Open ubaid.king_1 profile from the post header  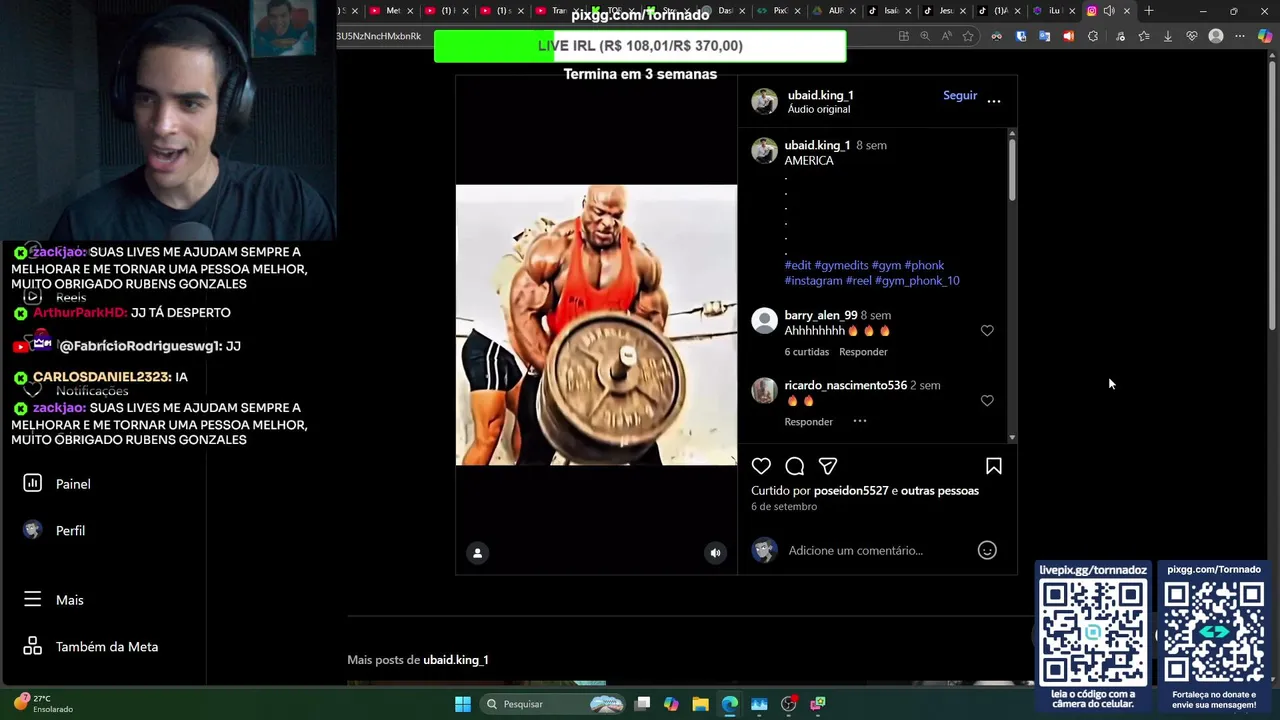pyautogui.click(x=821, y=95)
